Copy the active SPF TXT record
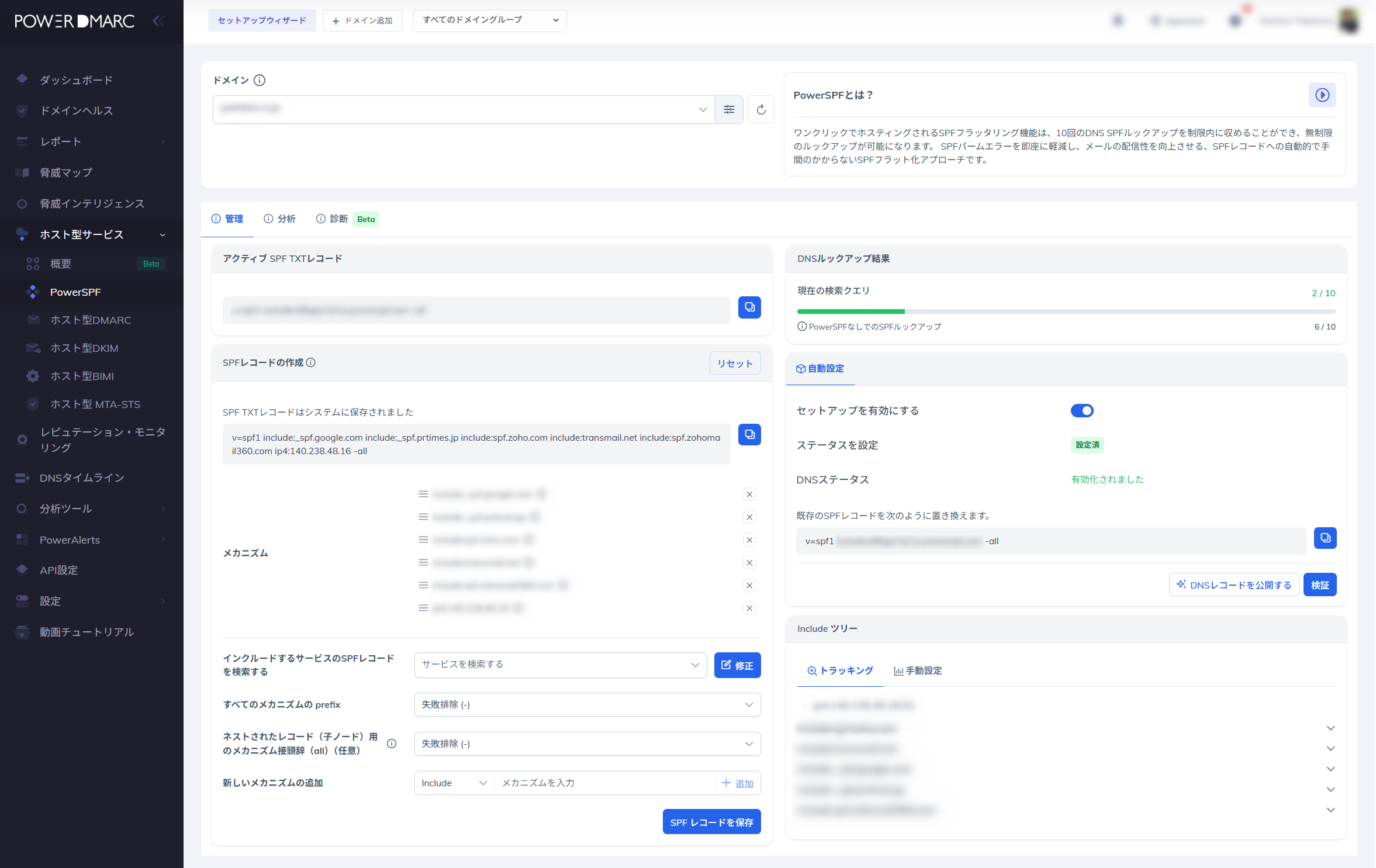This screenshot has width=1376, height=868. coord(749,307)
